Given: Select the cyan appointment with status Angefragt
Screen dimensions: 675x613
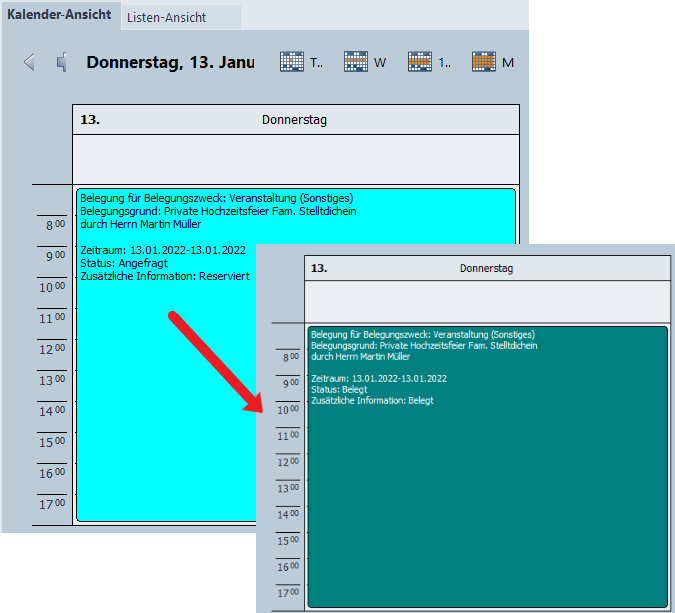Looking at the screenshot, I should pos(160,400).
